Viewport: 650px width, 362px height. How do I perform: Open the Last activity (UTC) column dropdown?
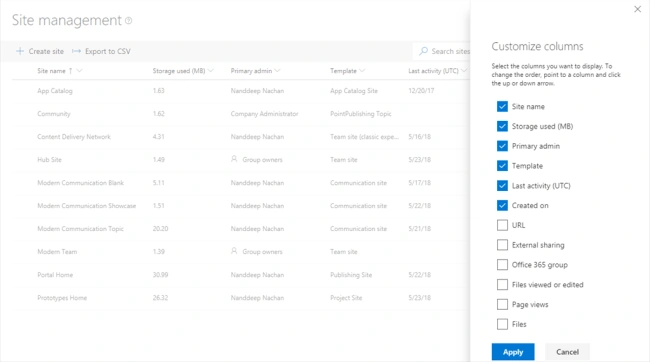click(x=464, y=71)
